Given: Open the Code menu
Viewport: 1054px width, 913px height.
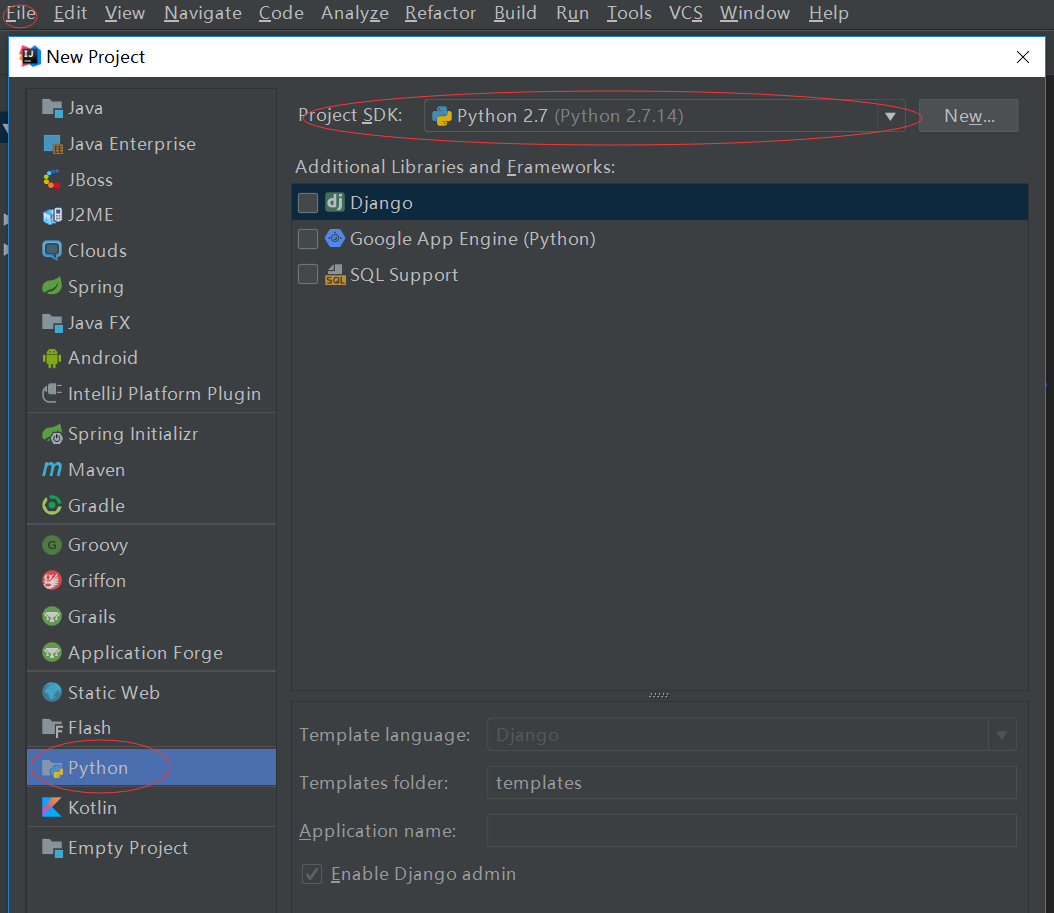Looking at the screenshot, I should [x=281, y=13].
